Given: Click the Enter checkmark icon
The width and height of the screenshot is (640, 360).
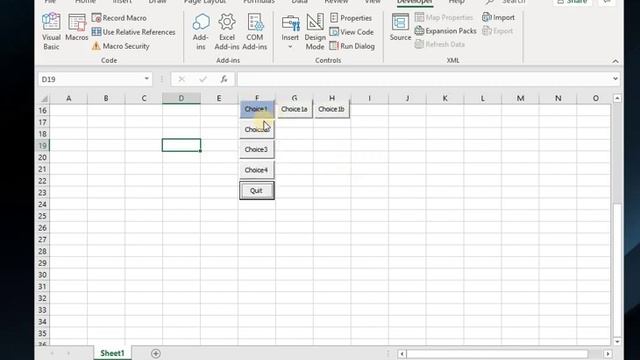Looking at the screenshot, I should [x=203, y=79].
